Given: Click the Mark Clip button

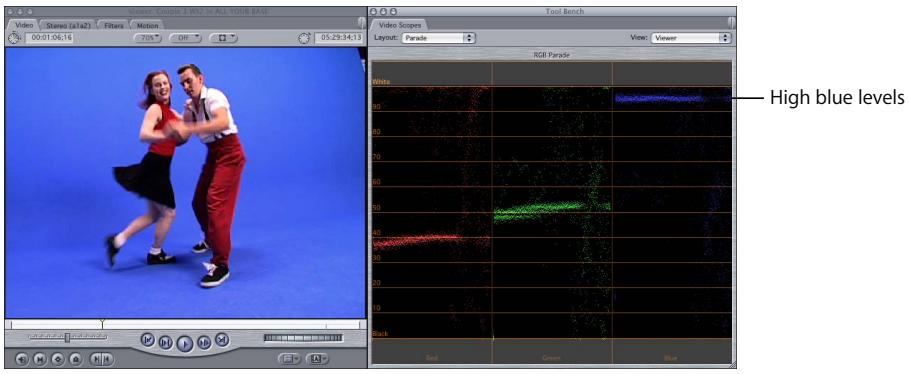Looking at the screenshot, I should [39, 359].
